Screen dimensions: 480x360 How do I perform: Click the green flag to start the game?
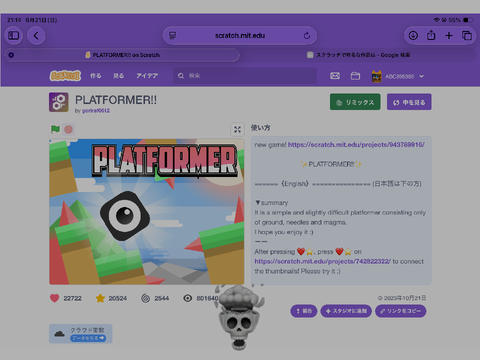pyautogui.click(x=55, y=129)
